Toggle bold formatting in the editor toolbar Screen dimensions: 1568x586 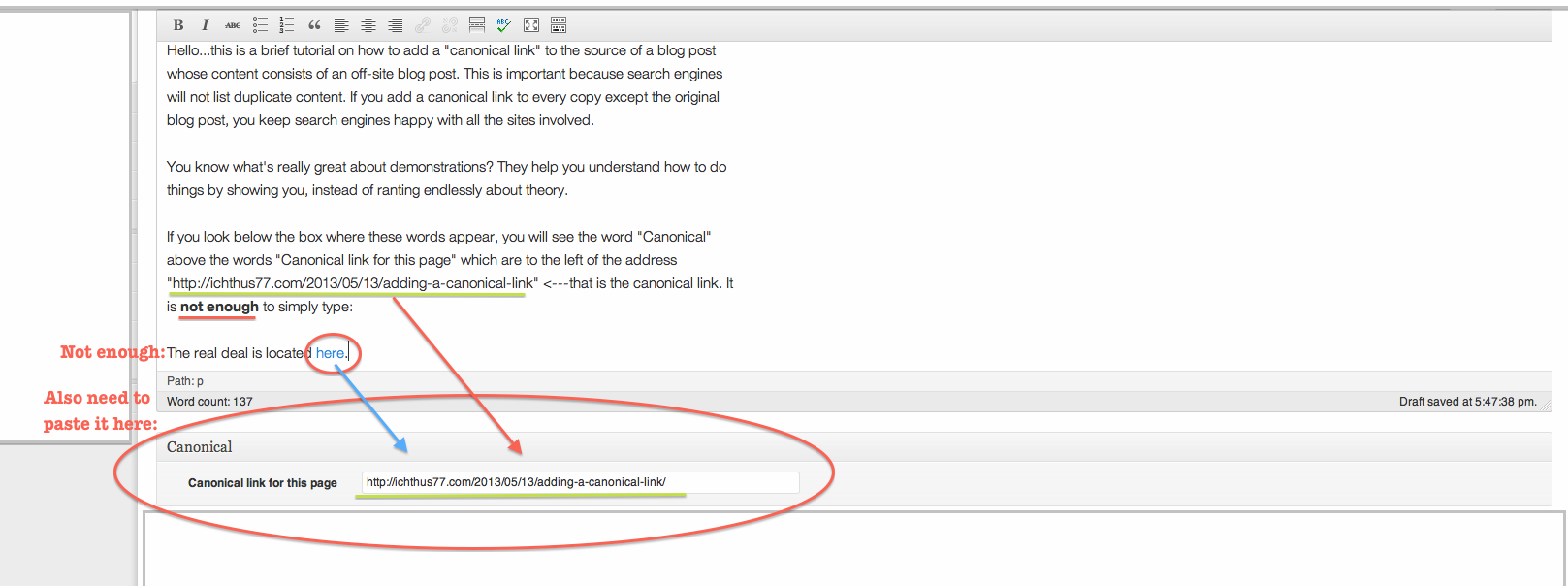click(x=178, y=25)
